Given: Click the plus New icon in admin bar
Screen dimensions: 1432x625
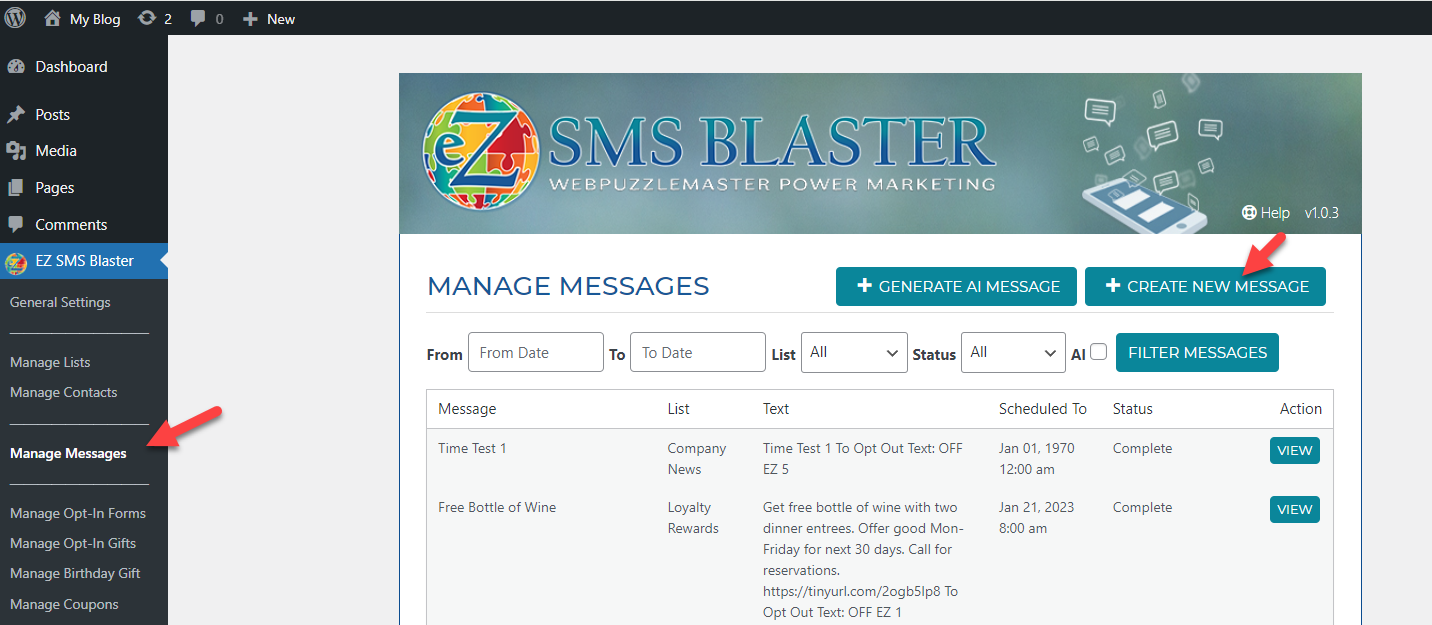Looking at the screenshot, I should [251, 19].
